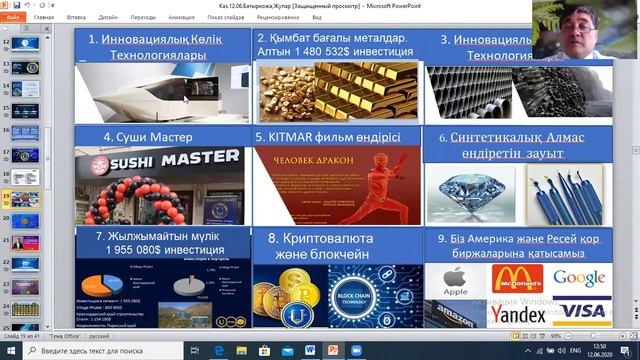Open Microsoft Edge from the taskbar

[218, 351]
